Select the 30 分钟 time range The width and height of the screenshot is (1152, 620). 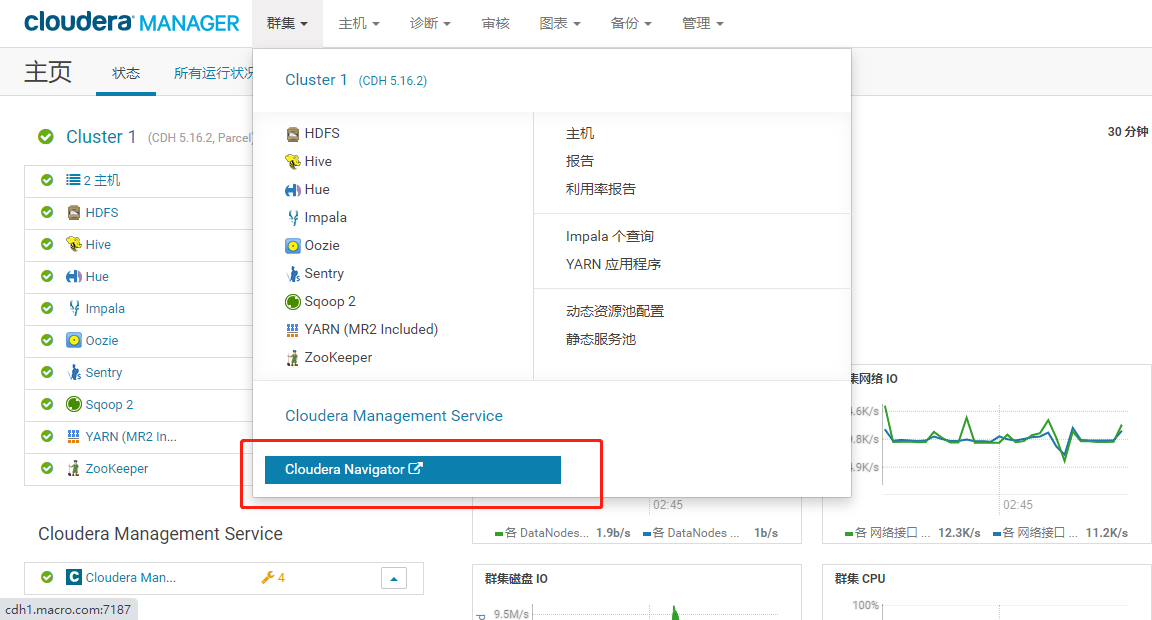click(x=1128, y=132)
